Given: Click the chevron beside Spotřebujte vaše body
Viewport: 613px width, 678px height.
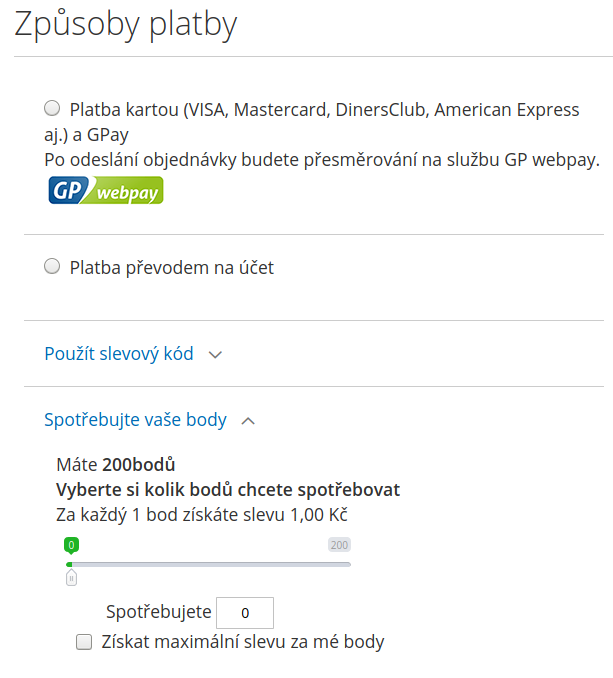Looking at the screenshot, I should pyautogui.click(x=249, y=421).
